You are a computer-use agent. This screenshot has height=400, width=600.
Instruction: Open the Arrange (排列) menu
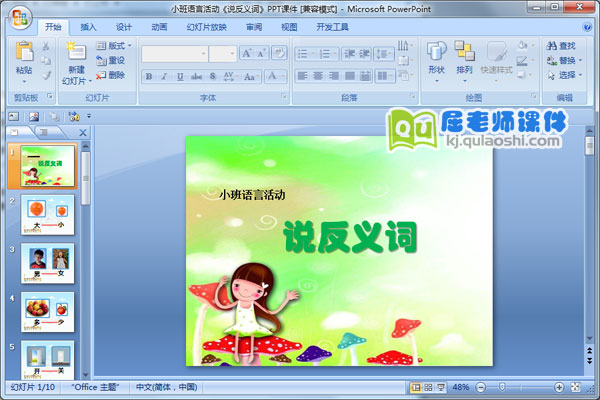pyautogui.click(x=464, y=61)
